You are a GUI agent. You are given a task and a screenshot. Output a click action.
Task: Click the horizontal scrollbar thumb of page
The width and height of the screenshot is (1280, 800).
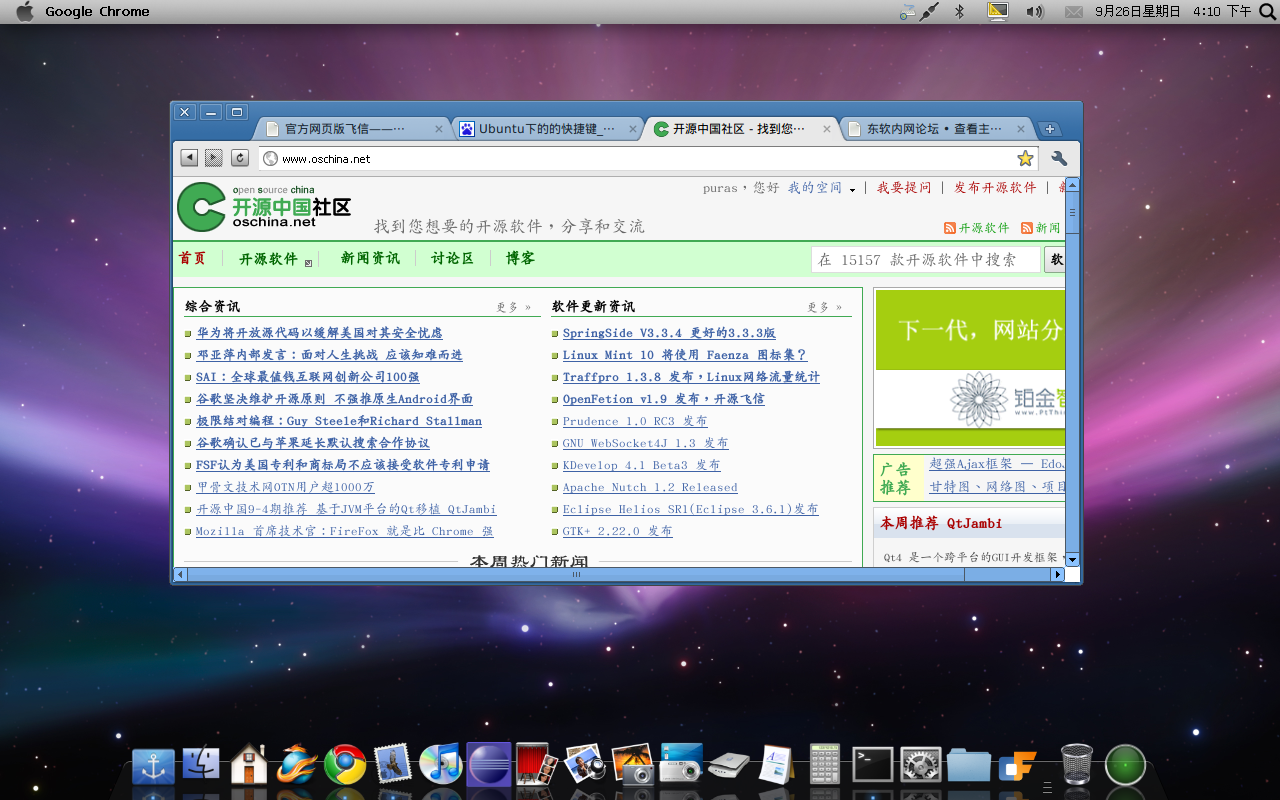576,575
